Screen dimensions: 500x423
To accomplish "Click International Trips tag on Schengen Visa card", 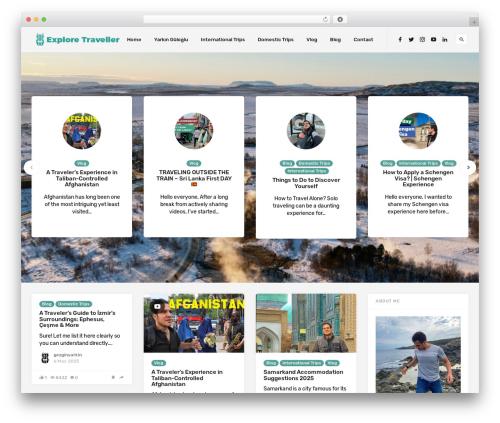I will click(x=418, y=163).
